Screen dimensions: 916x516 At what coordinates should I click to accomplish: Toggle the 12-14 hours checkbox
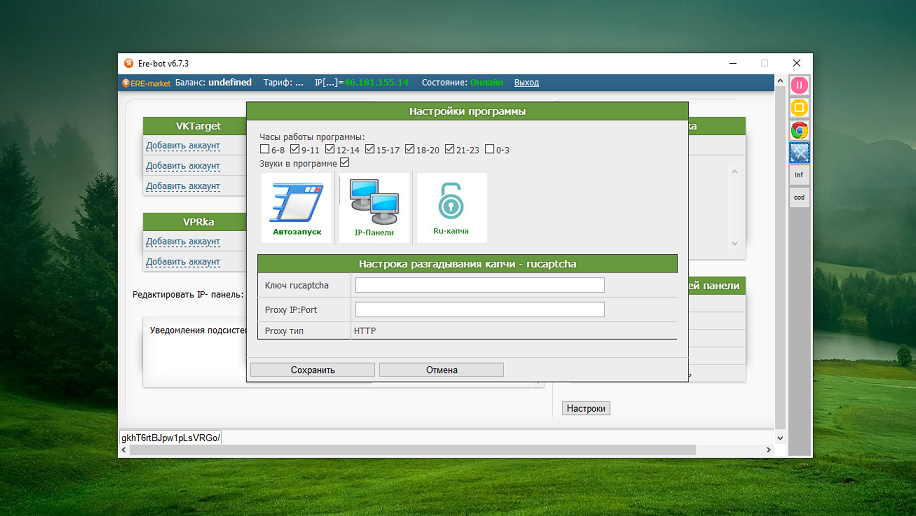(330, 149)
